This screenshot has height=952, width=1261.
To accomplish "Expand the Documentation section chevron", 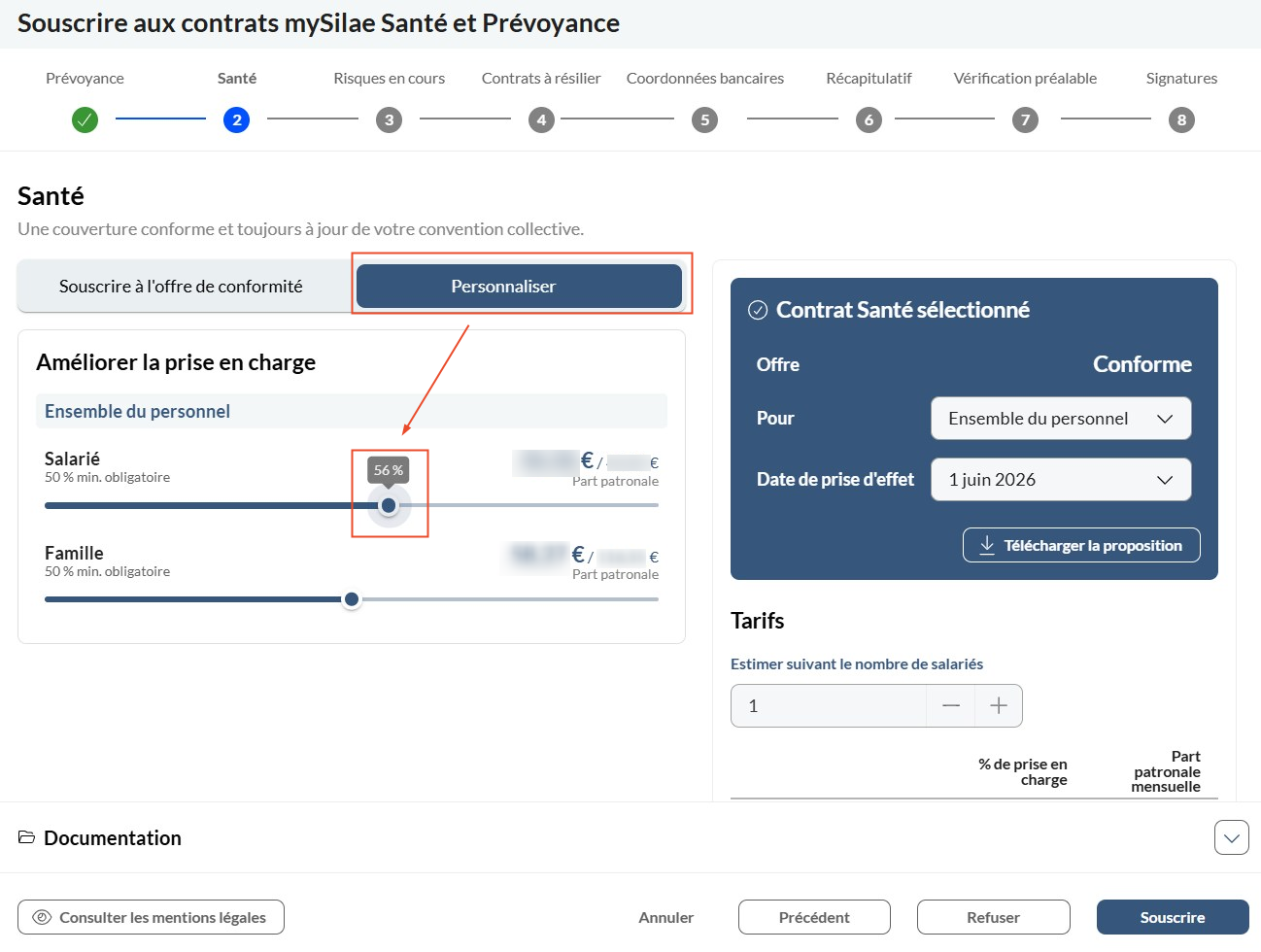I will coord(1232,837).
